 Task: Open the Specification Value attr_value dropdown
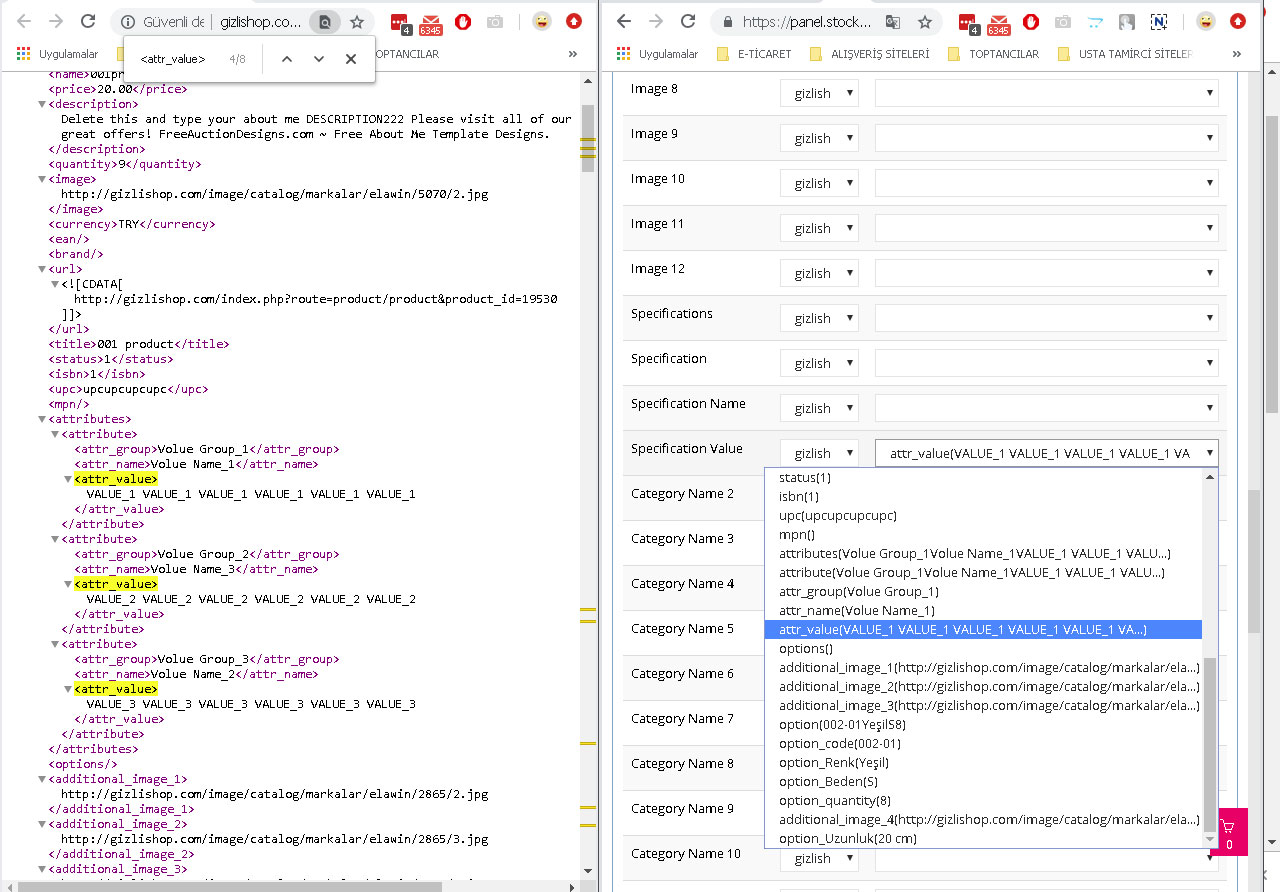coord(1046,453)
